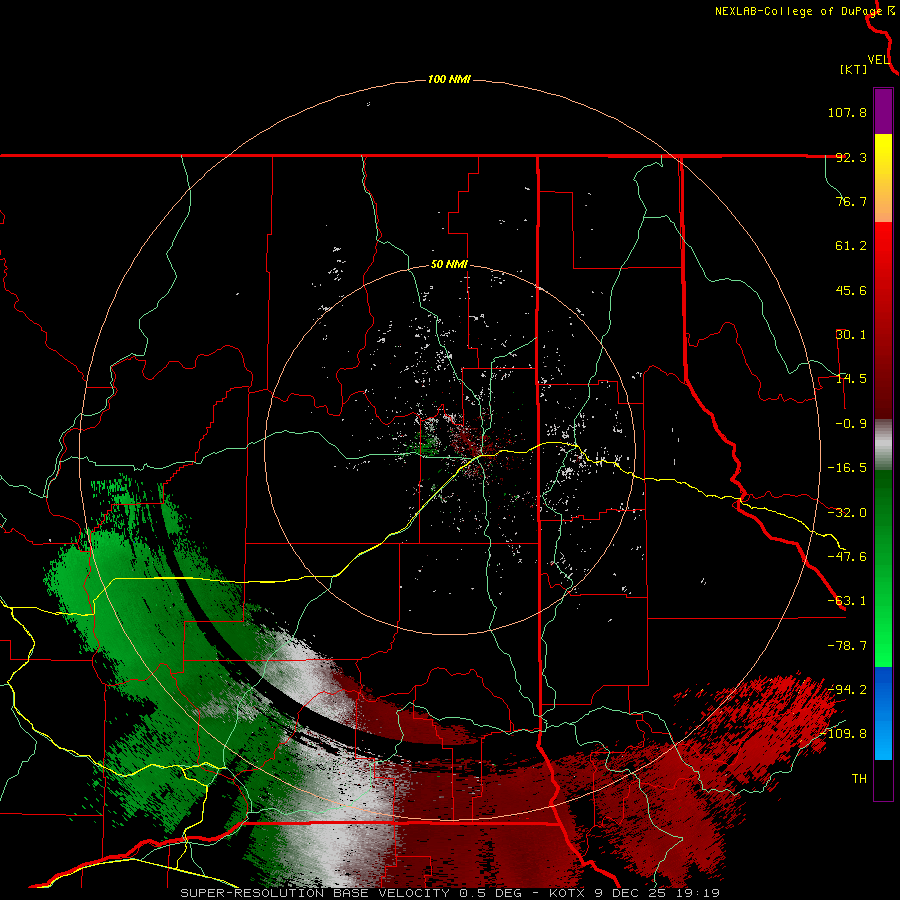
Task: Click the TH label at scale bottom
Action: [859, 779]
